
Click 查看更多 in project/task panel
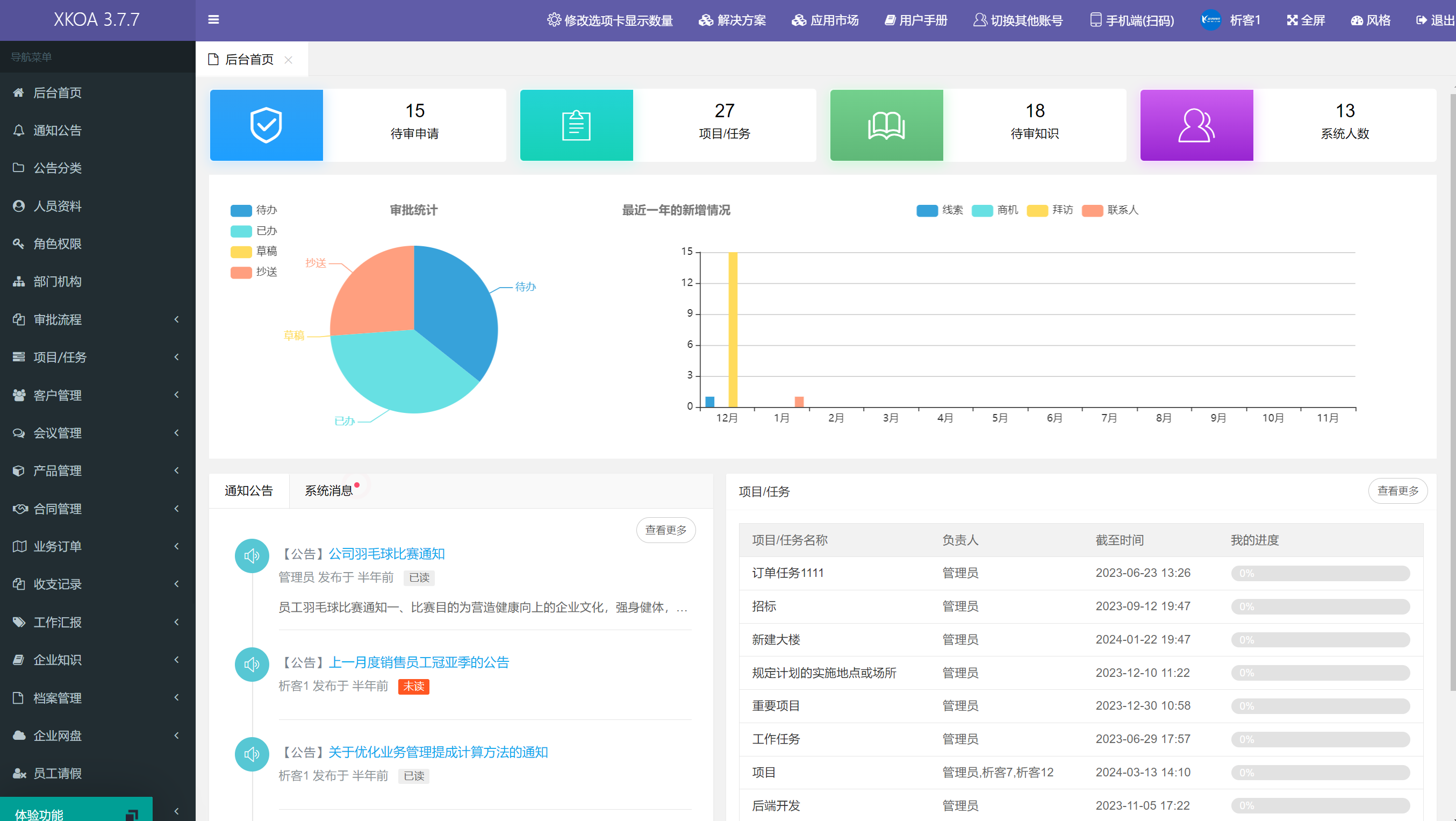[x=1397, y=491]
